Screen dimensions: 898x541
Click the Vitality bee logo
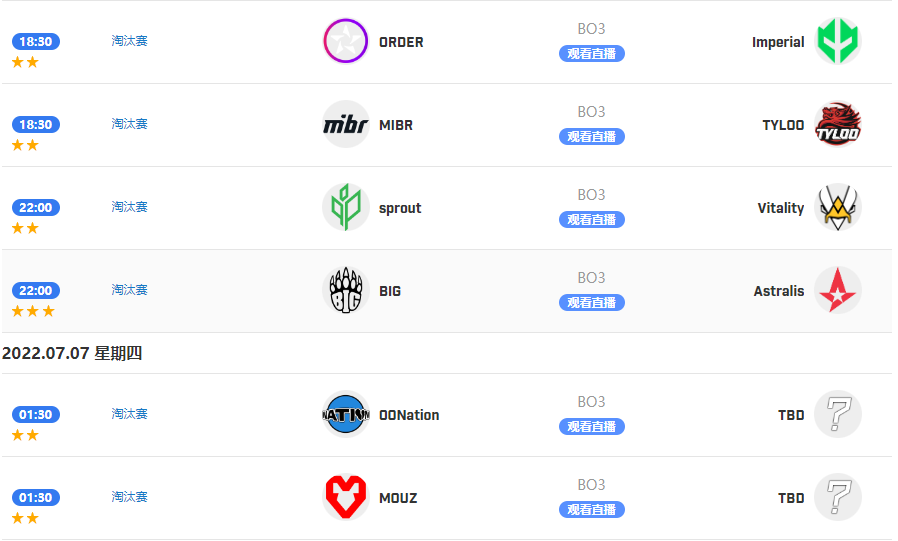coord(837,207)
